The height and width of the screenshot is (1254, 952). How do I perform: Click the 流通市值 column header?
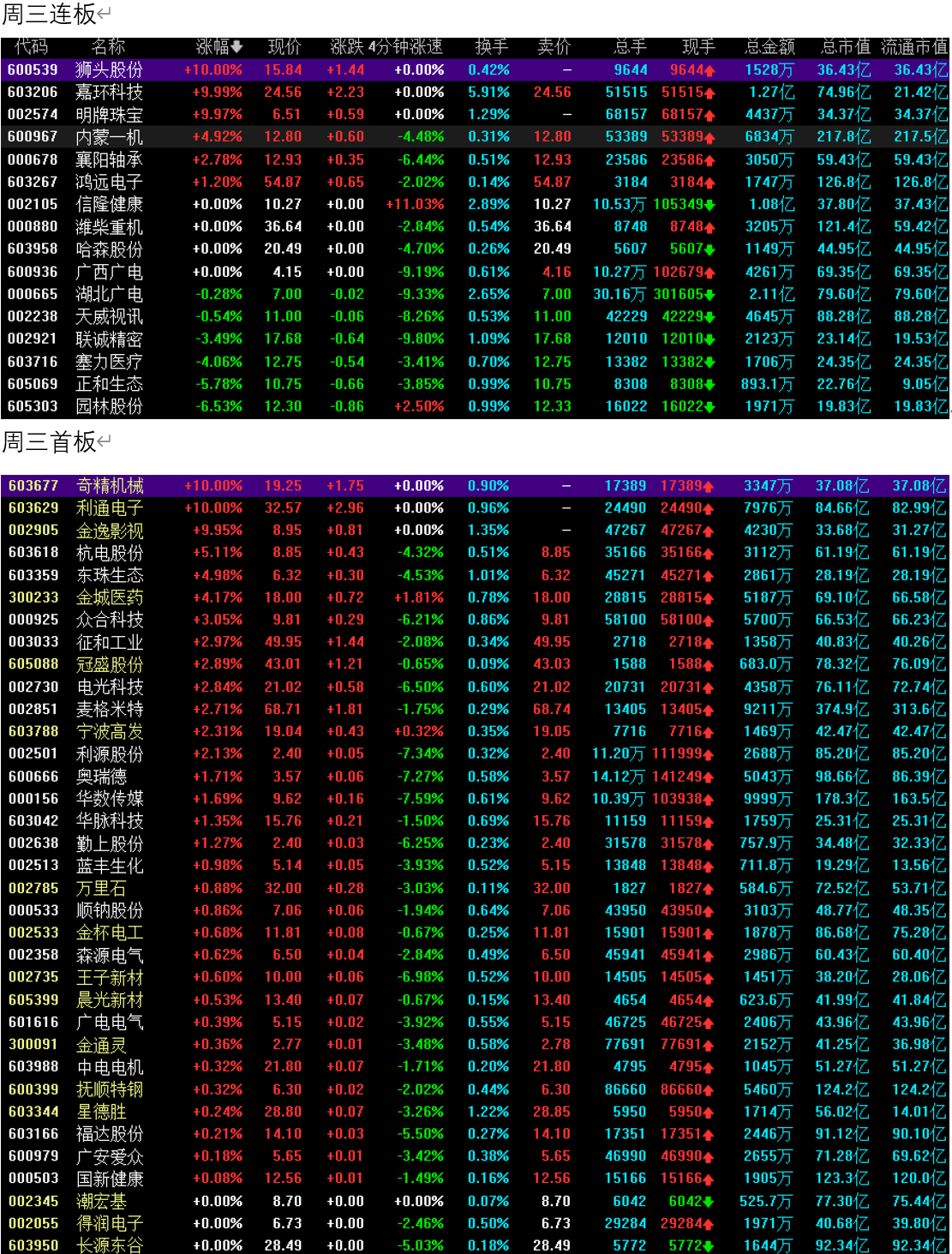tap(914, 47)
